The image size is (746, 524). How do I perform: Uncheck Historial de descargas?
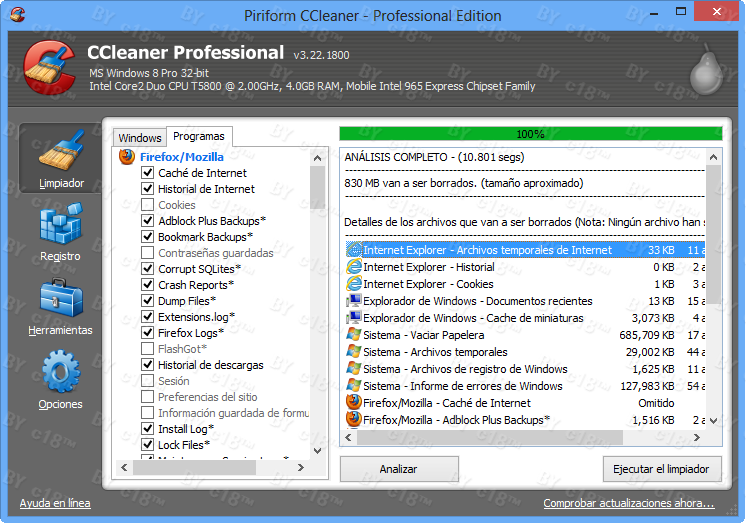(148, 365)
